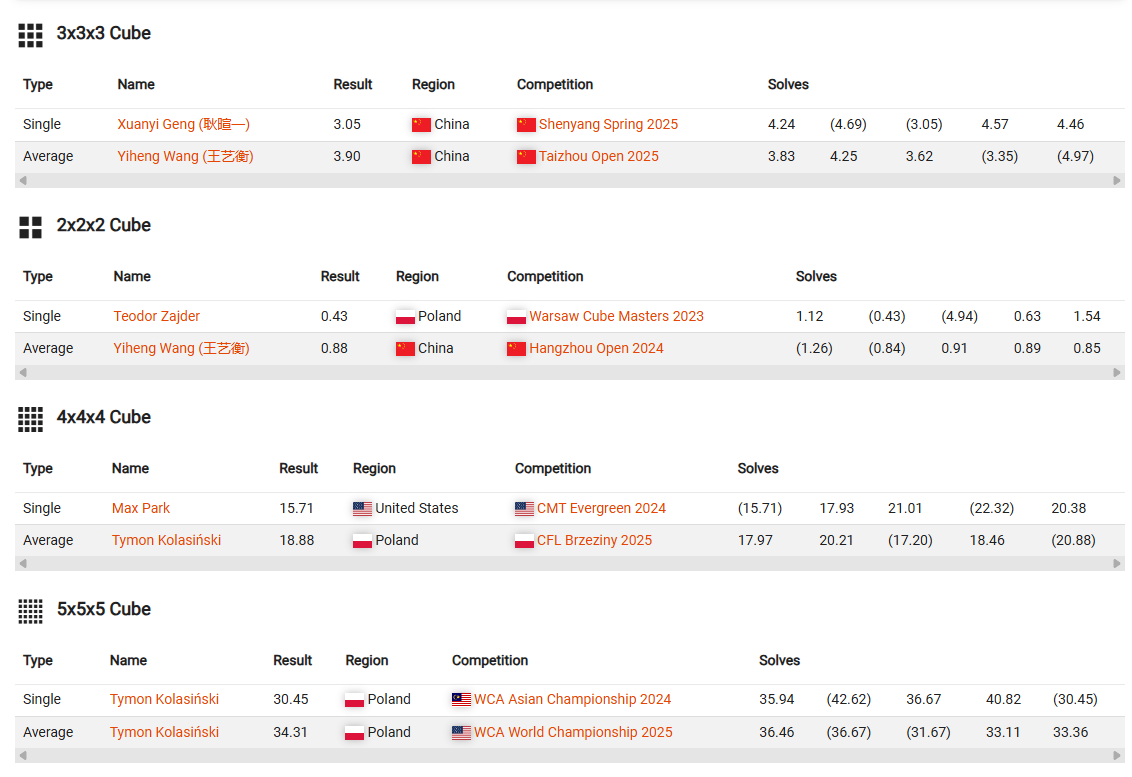
Task: Click the 5x5x5 Cube heading
Action: [103, 609]
